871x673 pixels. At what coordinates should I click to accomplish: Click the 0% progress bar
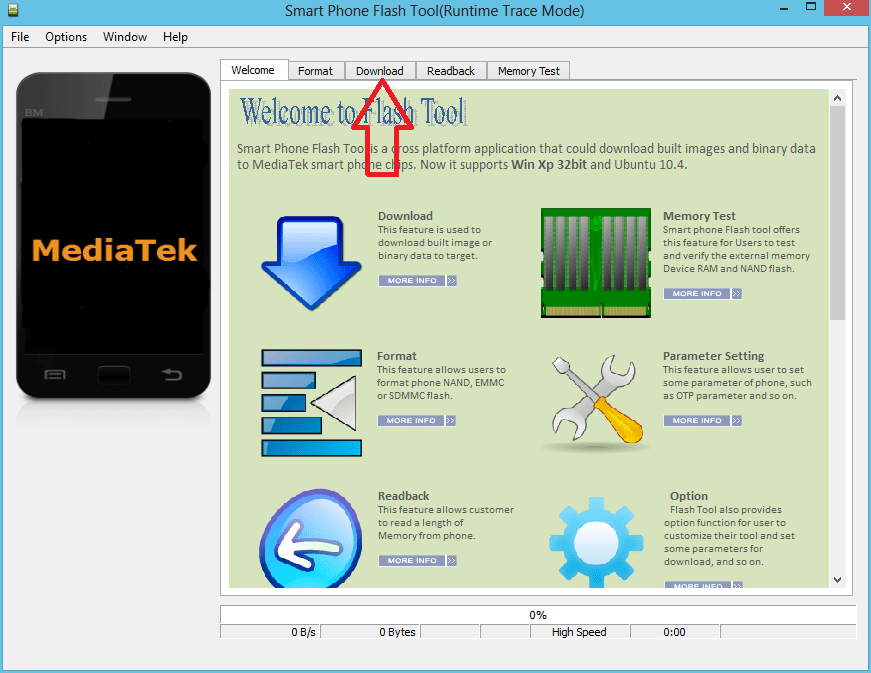538,615
